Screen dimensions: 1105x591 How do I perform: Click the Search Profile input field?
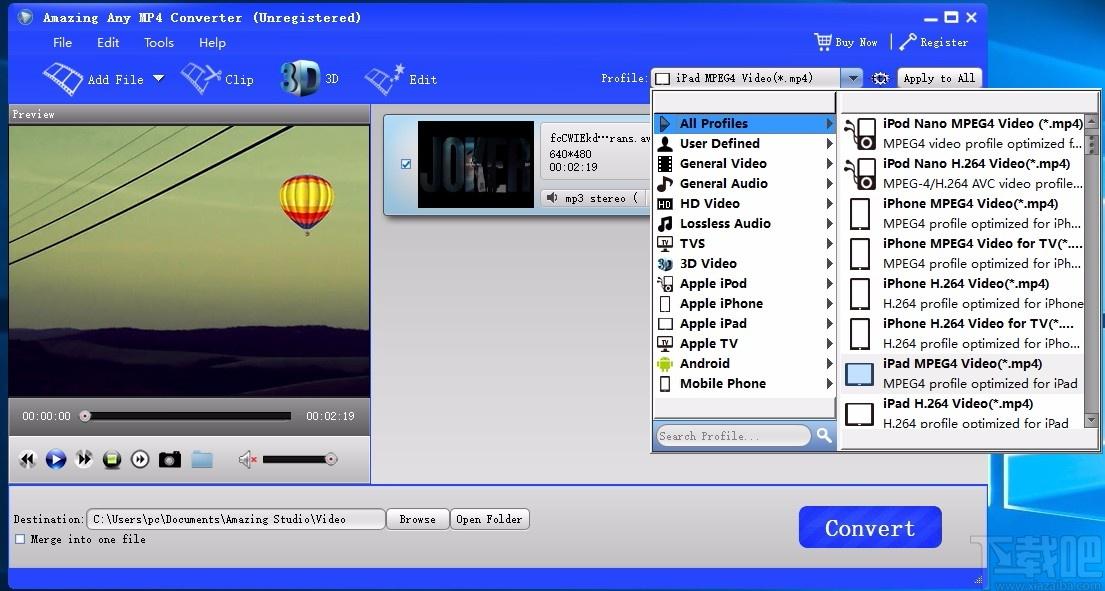(733, 436)
